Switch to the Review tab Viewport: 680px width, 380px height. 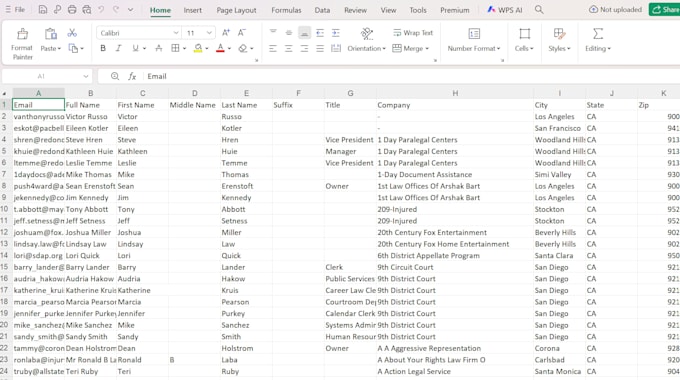pos(355,10)
